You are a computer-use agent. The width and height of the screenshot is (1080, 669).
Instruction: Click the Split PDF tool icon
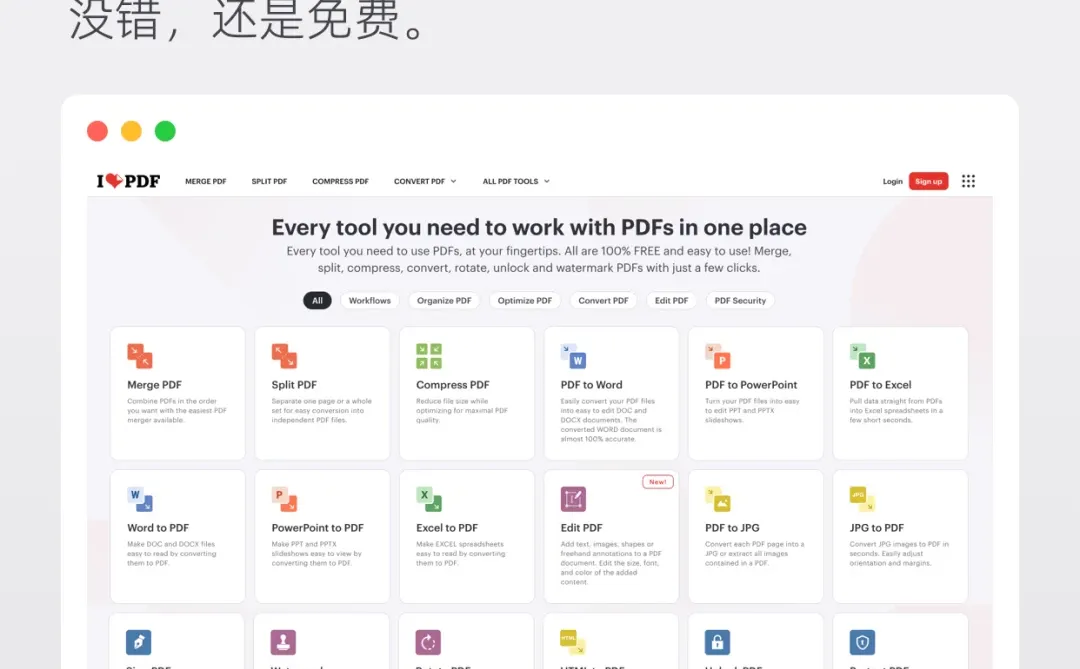click(x=284, y=356)
